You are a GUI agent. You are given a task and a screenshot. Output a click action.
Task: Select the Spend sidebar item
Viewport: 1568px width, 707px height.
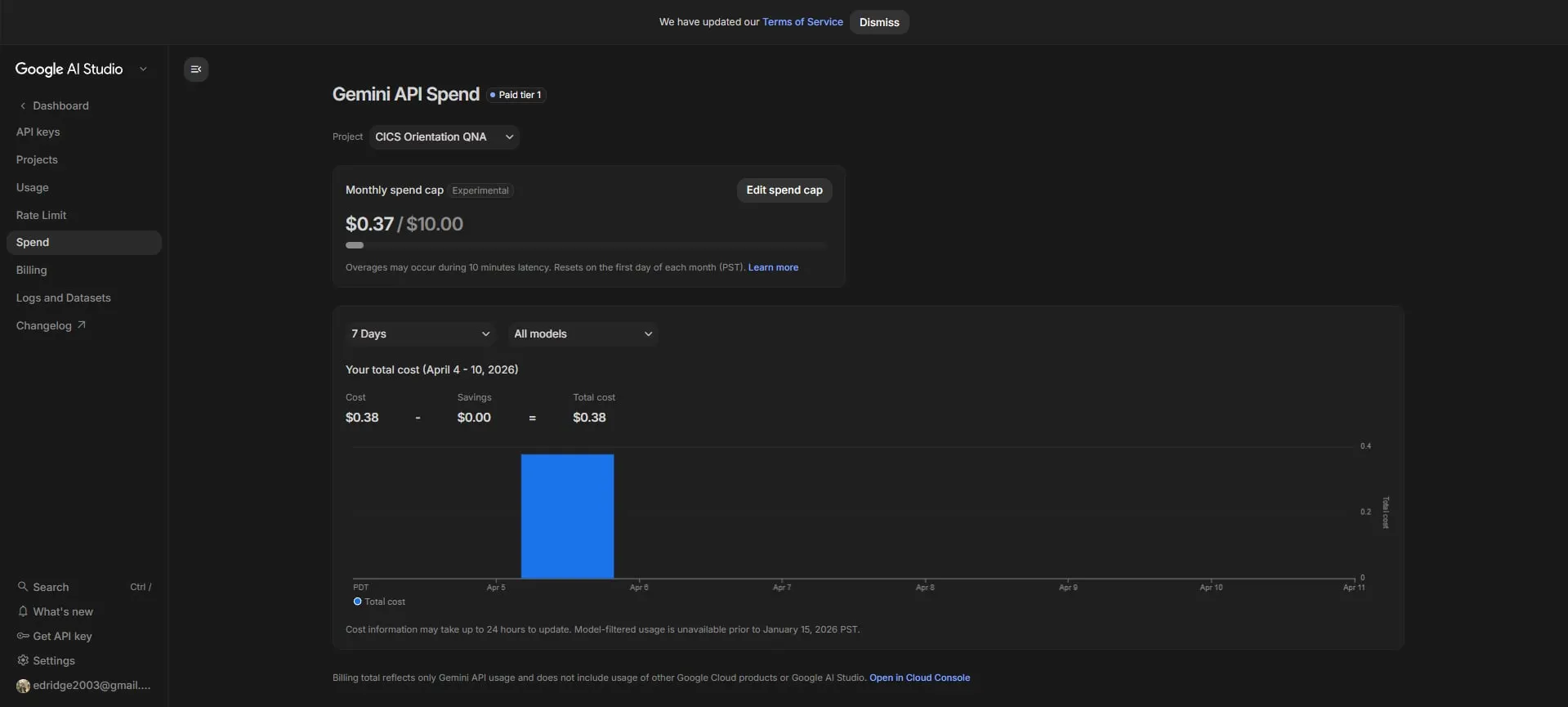click(83, 243)
